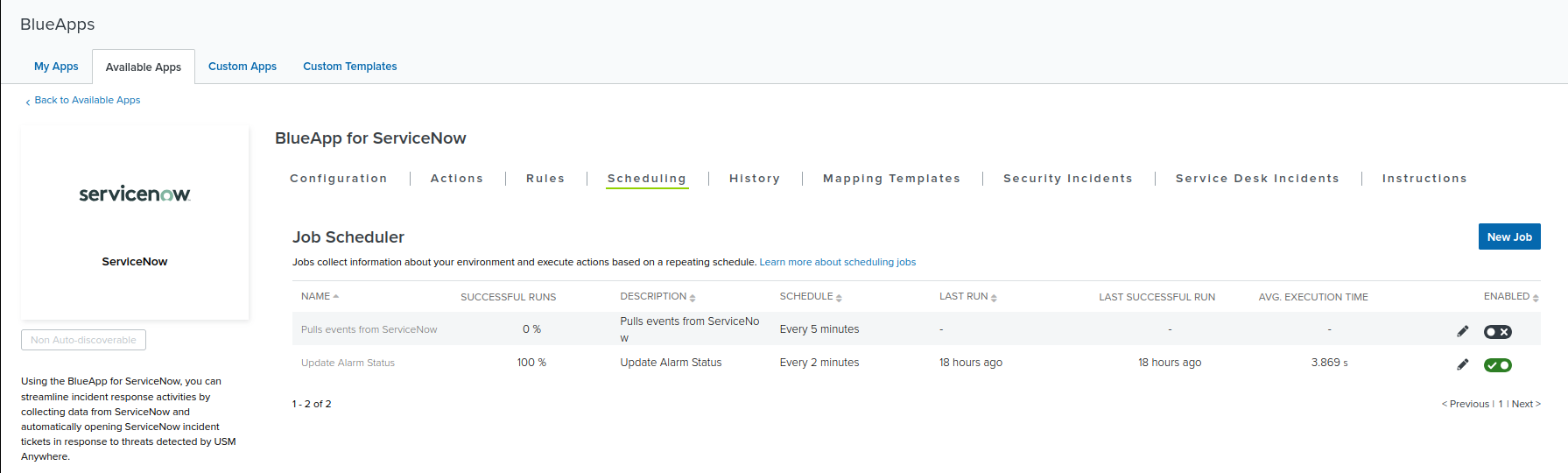Click the Last Successful Run column header
1568x473 pixels.
[x=1157, y=297]
